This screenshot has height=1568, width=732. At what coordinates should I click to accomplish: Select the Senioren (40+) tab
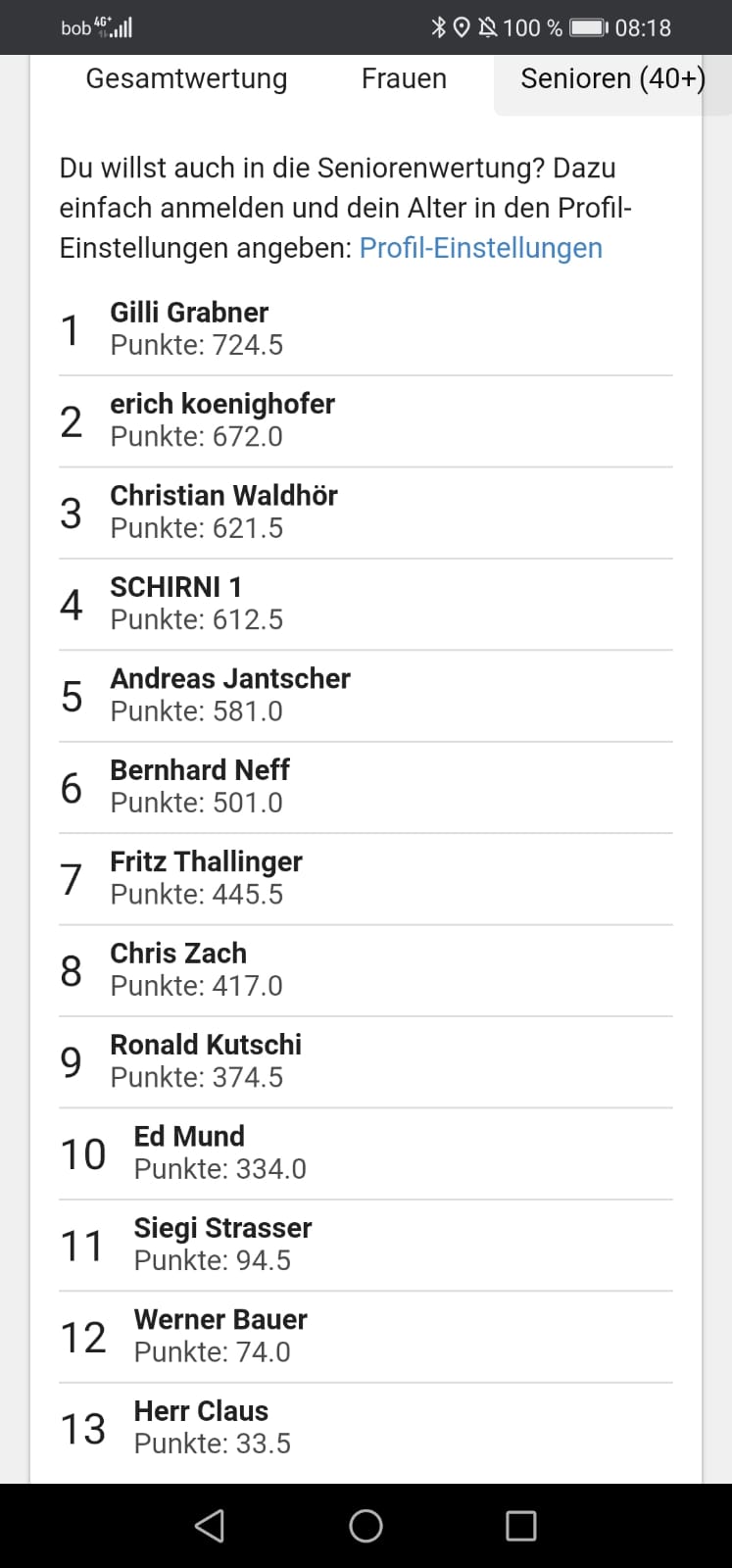pyautogui.click(x=612, y=79)
